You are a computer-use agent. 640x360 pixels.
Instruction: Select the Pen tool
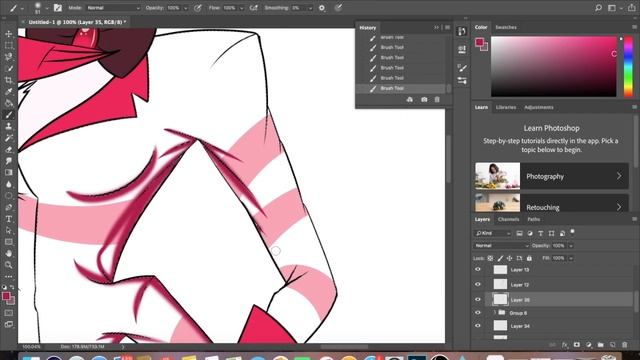[x=9, y=207]
